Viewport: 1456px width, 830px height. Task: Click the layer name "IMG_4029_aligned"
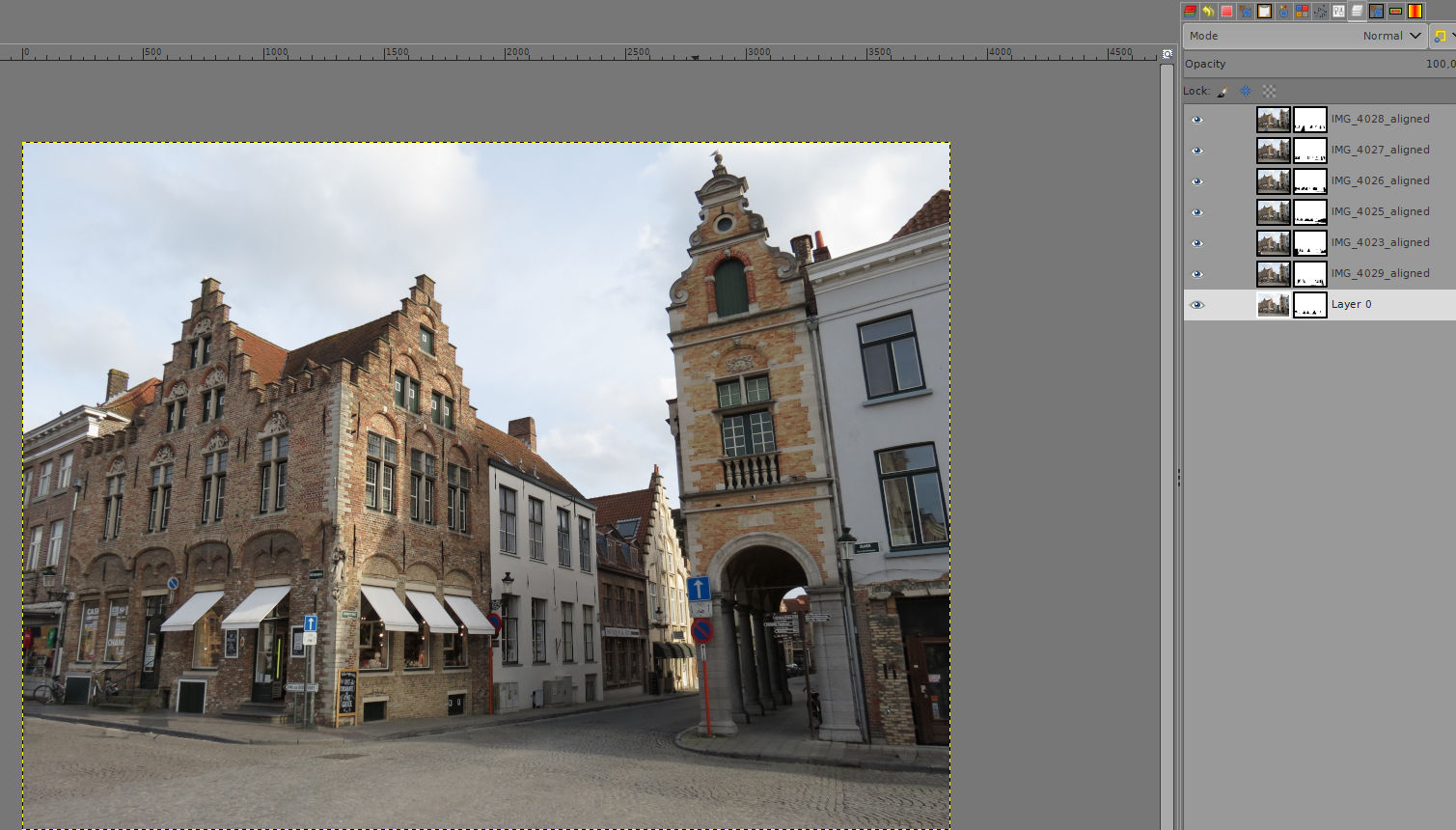pyautogui.click(x=1380, y=274)
